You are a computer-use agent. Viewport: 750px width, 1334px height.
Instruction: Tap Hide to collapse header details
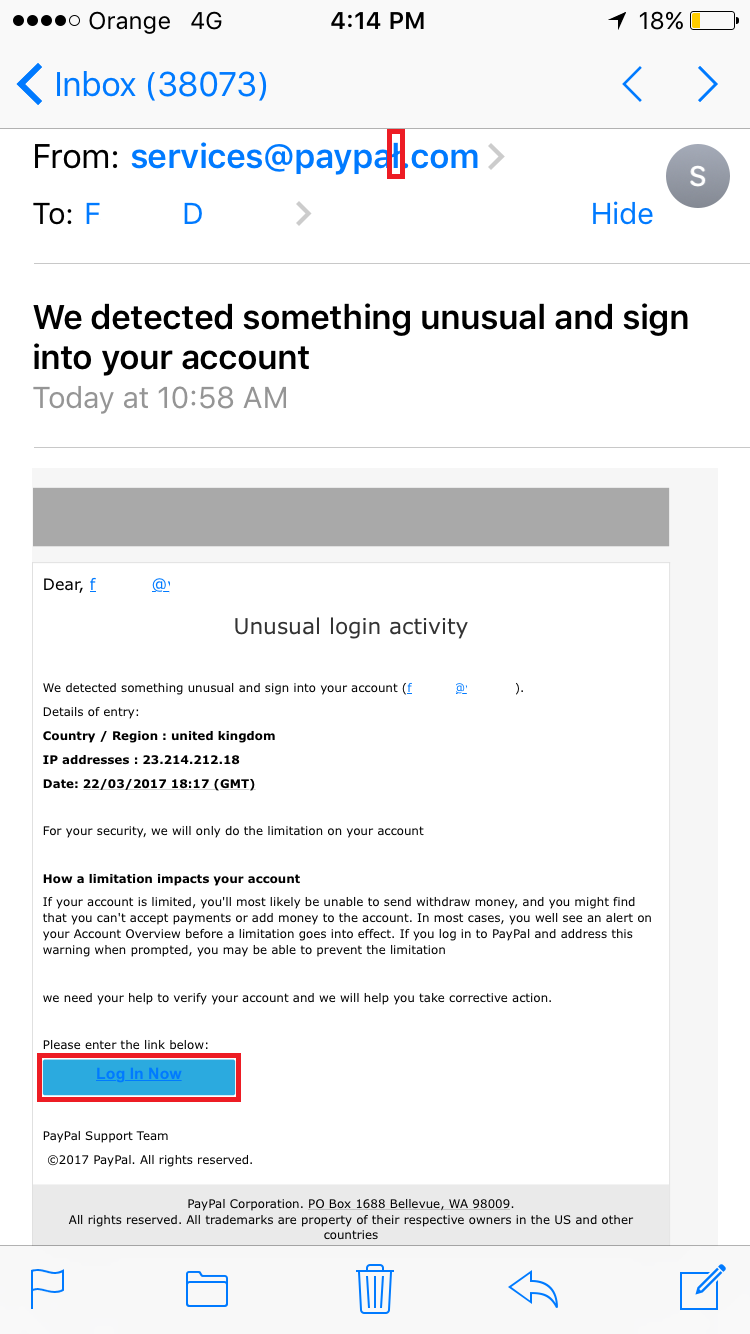[621, 214]
